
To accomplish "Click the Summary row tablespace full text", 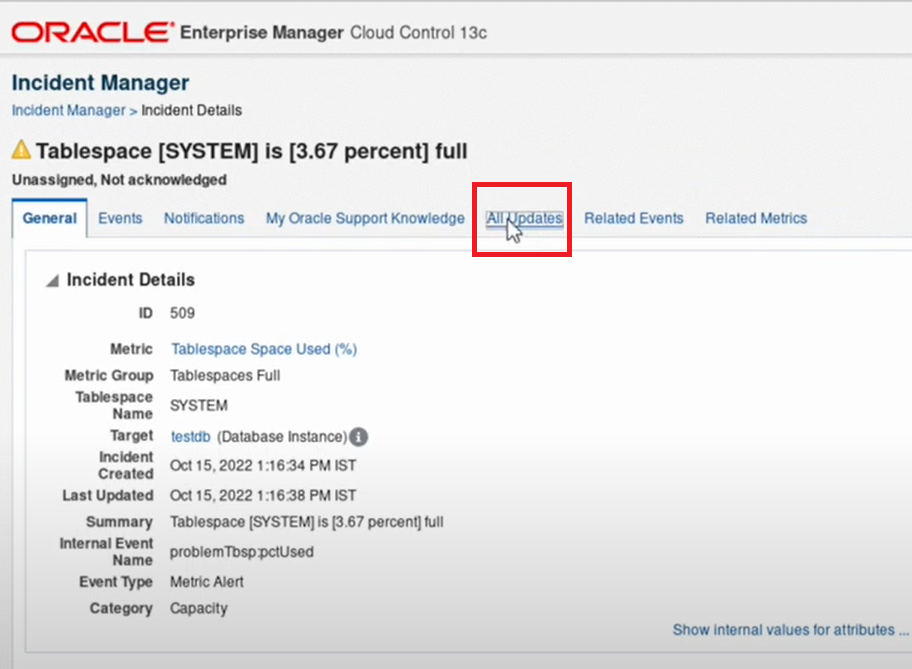I will [x=307, y=522].
